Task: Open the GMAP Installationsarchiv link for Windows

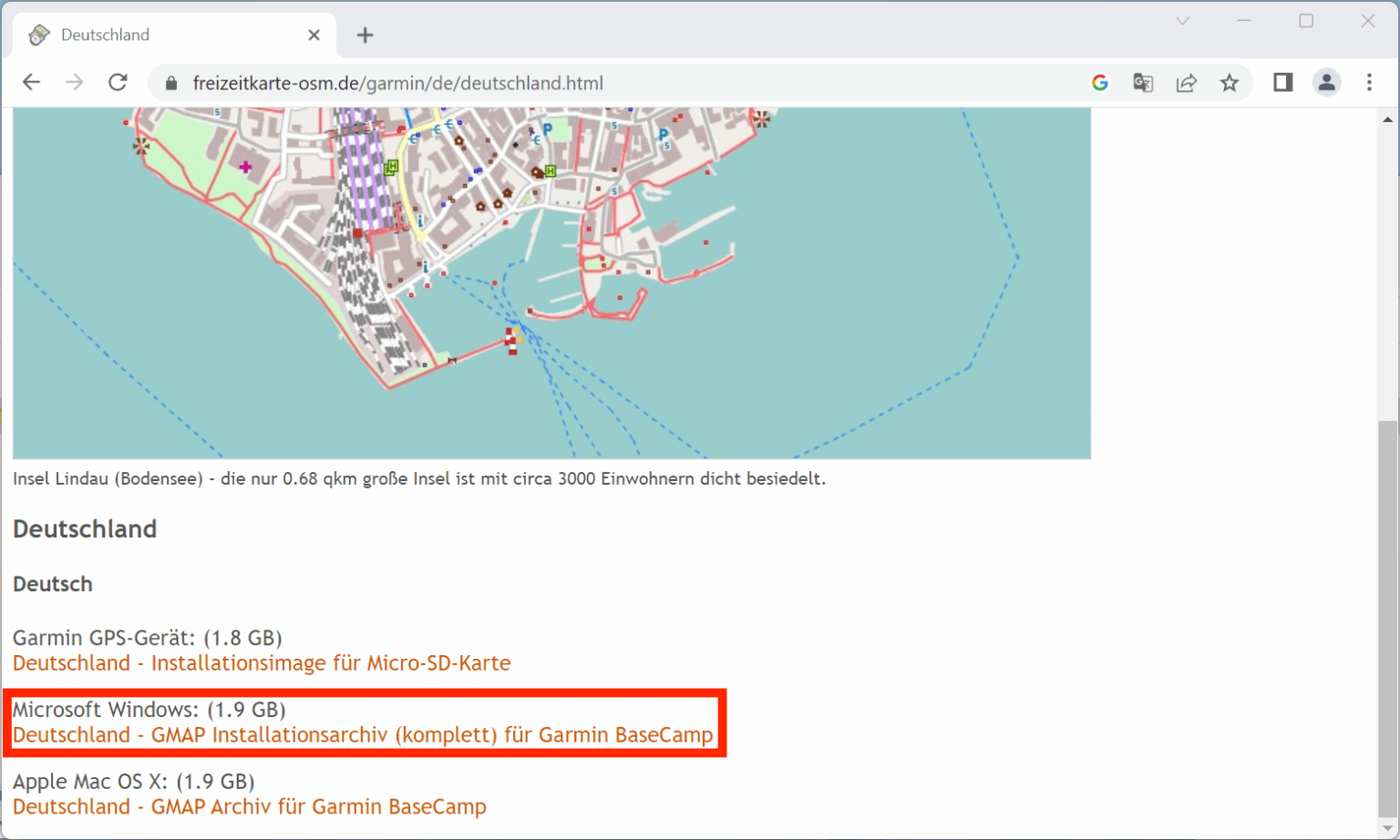Action: (363, 735)
